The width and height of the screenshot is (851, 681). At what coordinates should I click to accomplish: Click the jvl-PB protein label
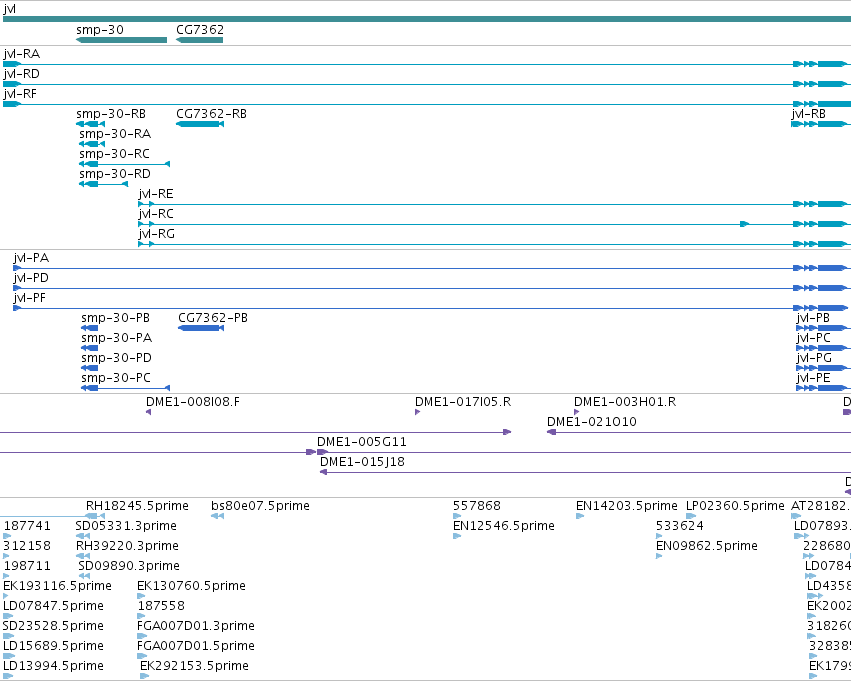click(x=813, y=318)
